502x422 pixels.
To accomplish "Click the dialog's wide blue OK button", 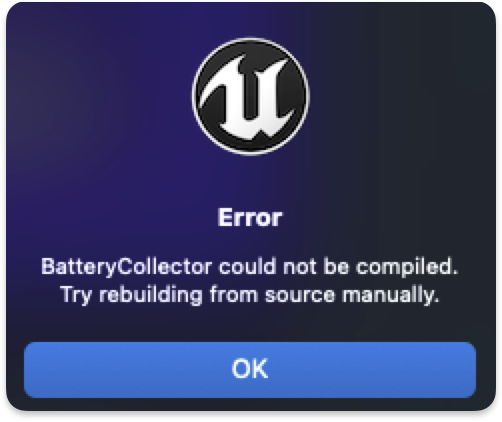I will point(250,370).
